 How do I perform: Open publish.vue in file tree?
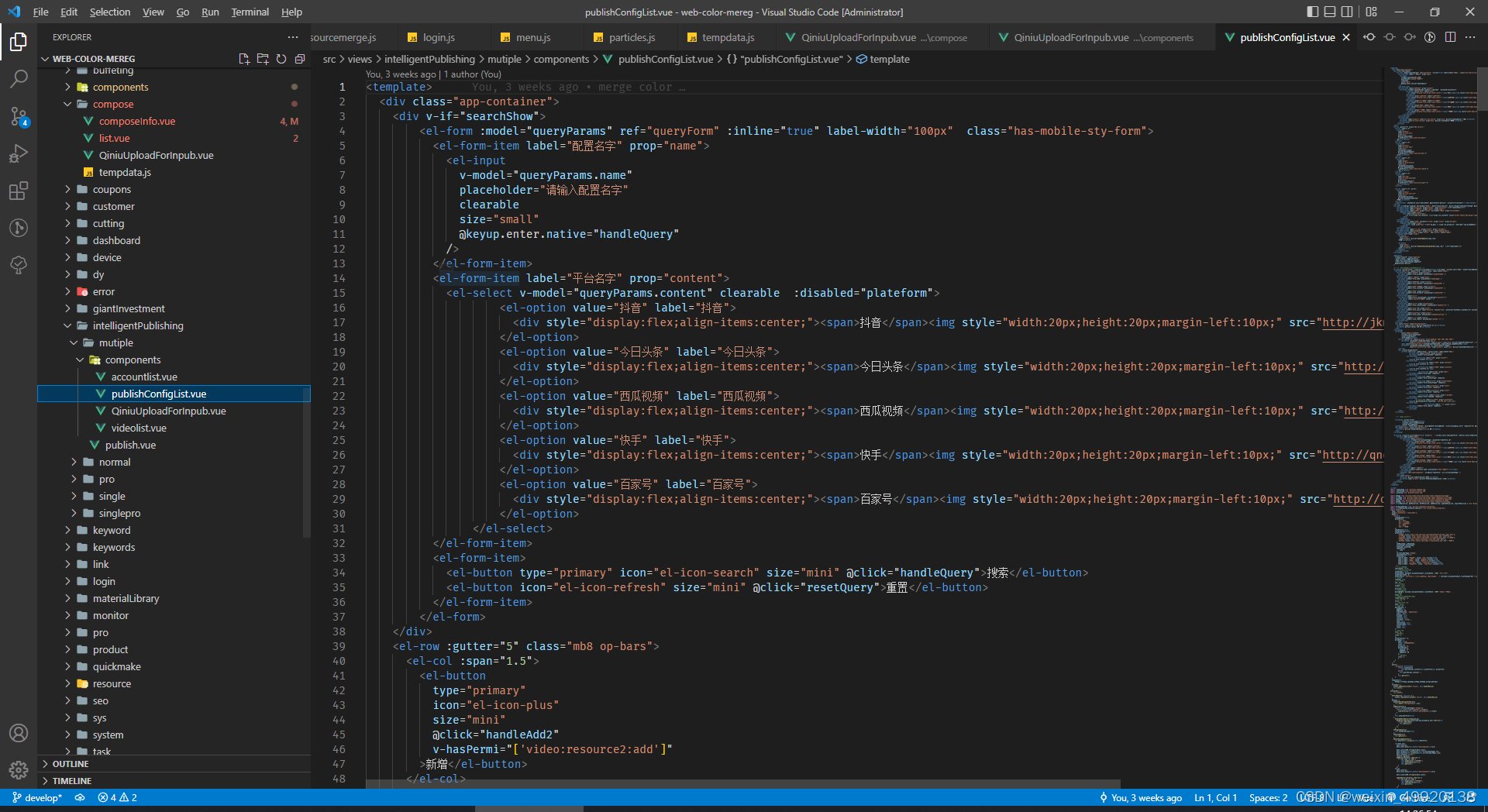coord(130,445)
